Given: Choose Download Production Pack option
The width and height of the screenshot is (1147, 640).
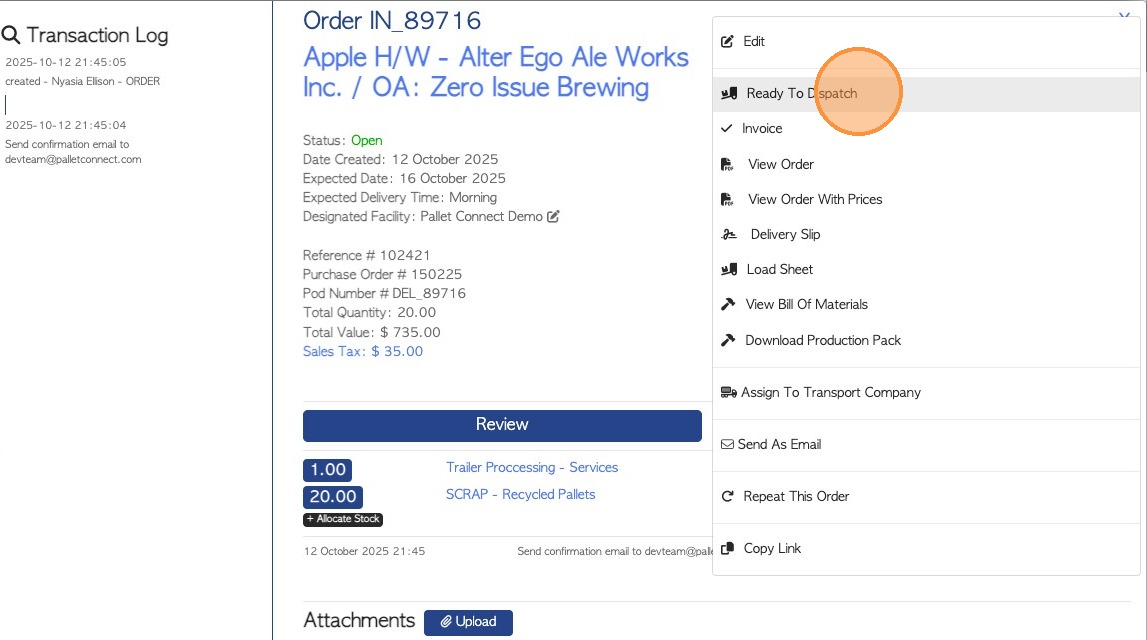Looking at the screenshot, I should pos(822,341).
